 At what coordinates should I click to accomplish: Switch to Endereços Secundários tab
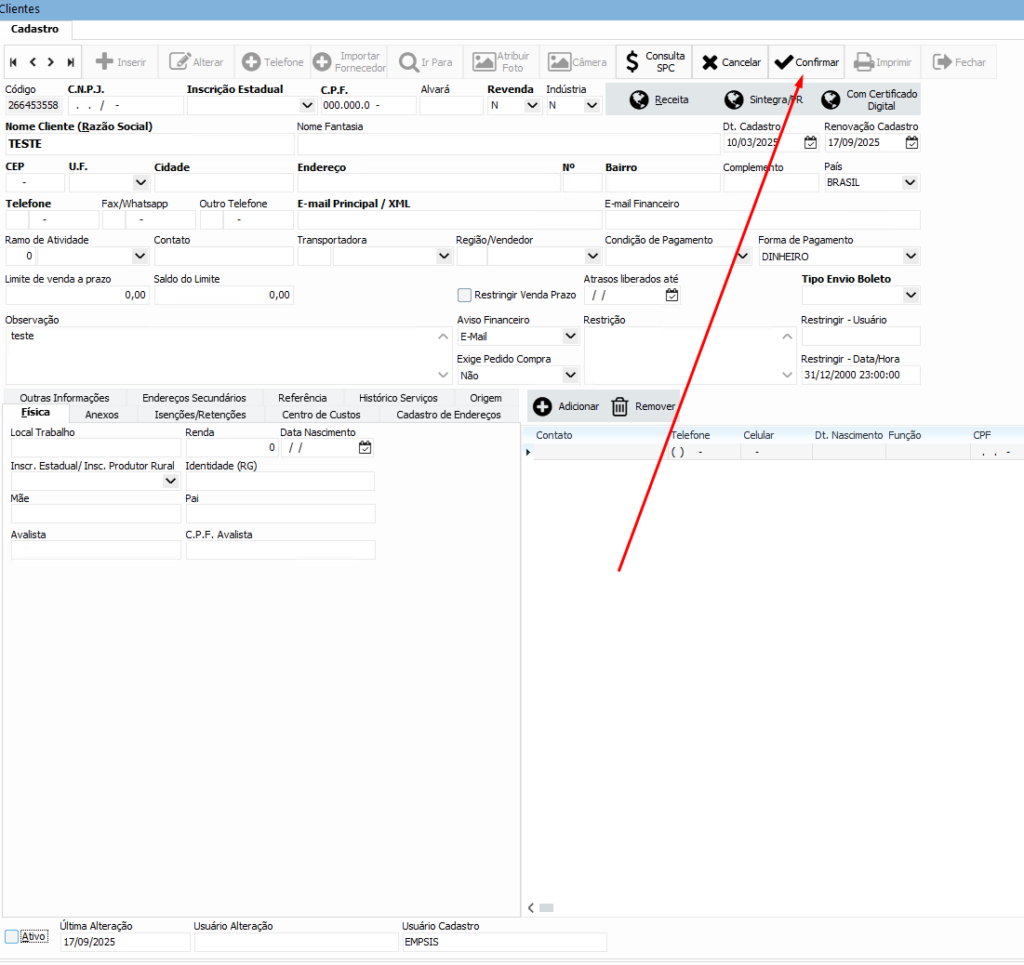(193, 398)
